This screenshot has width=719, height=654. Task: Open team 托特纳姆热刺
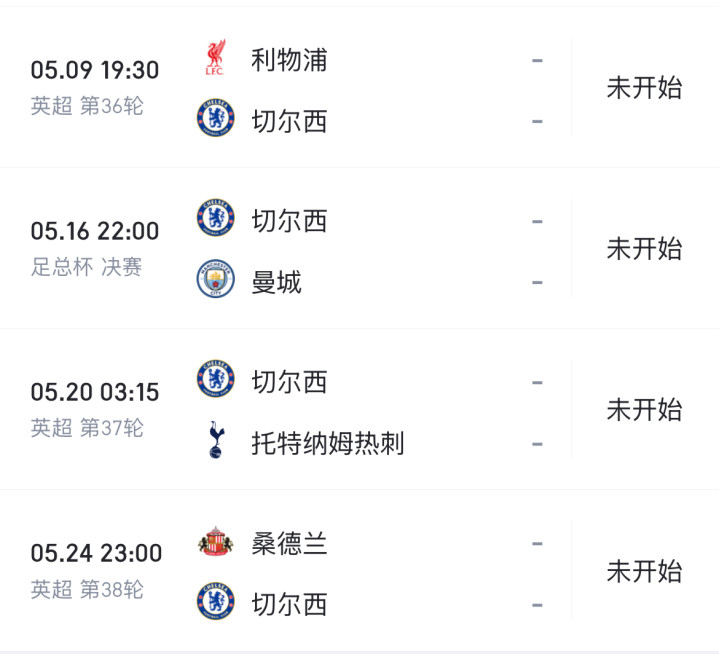(x=328, y=443)
